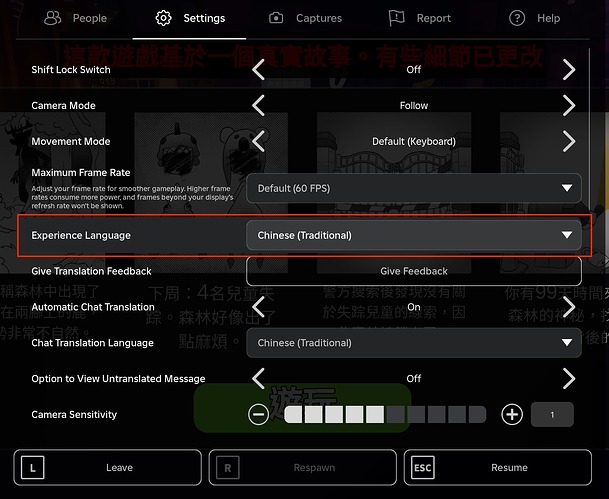The image size is (609, 499).
Task: Click the Settings gear icon
Action: point(163,18)
